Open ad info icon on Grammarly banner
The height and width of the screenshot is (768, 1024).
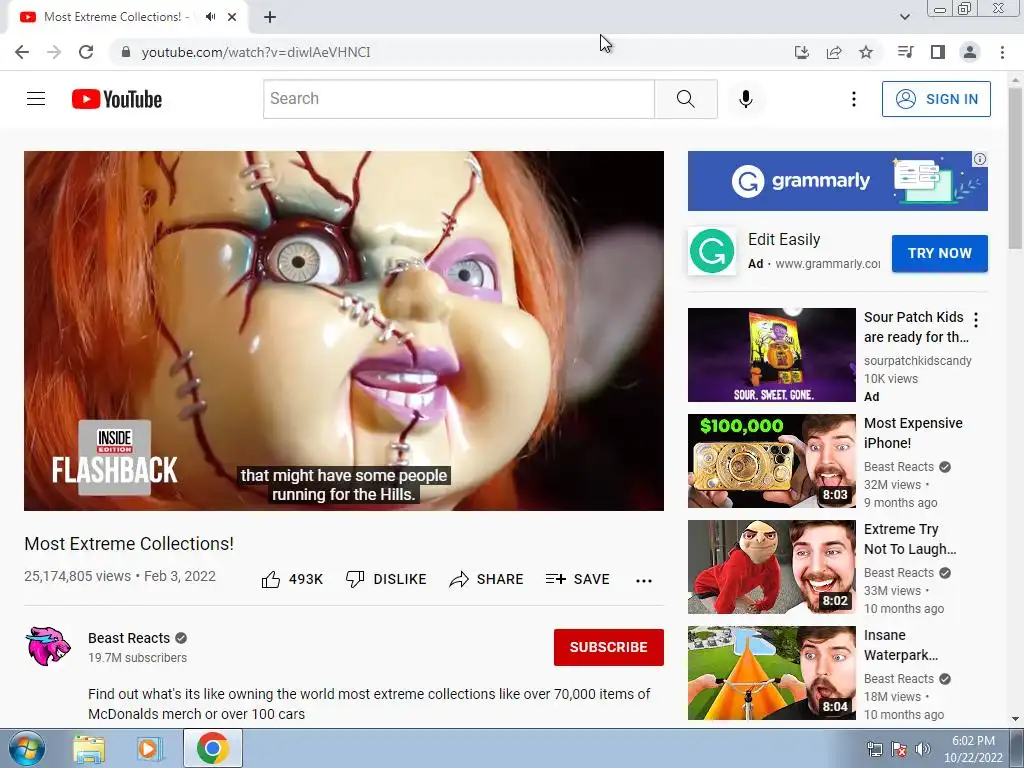[980, 159]
